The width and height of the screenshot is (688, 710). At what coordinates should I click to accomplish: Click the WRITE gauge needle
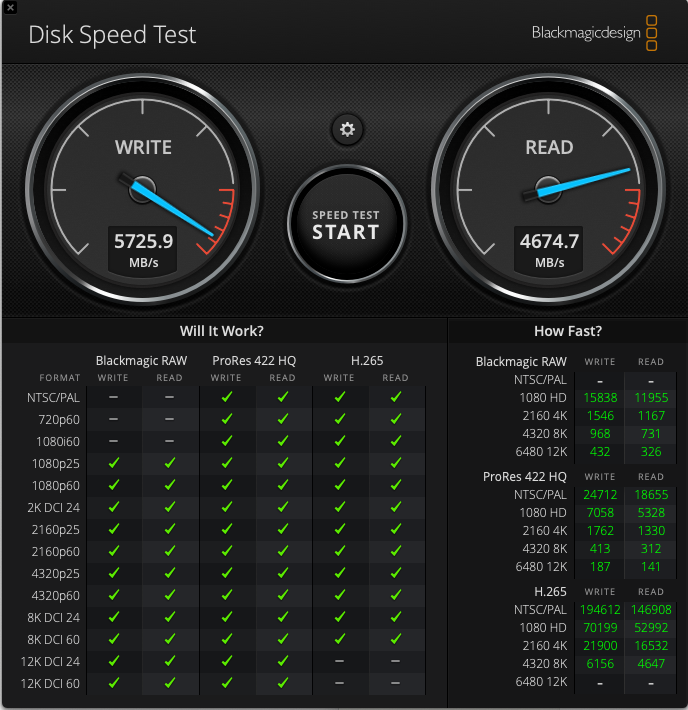170,207
